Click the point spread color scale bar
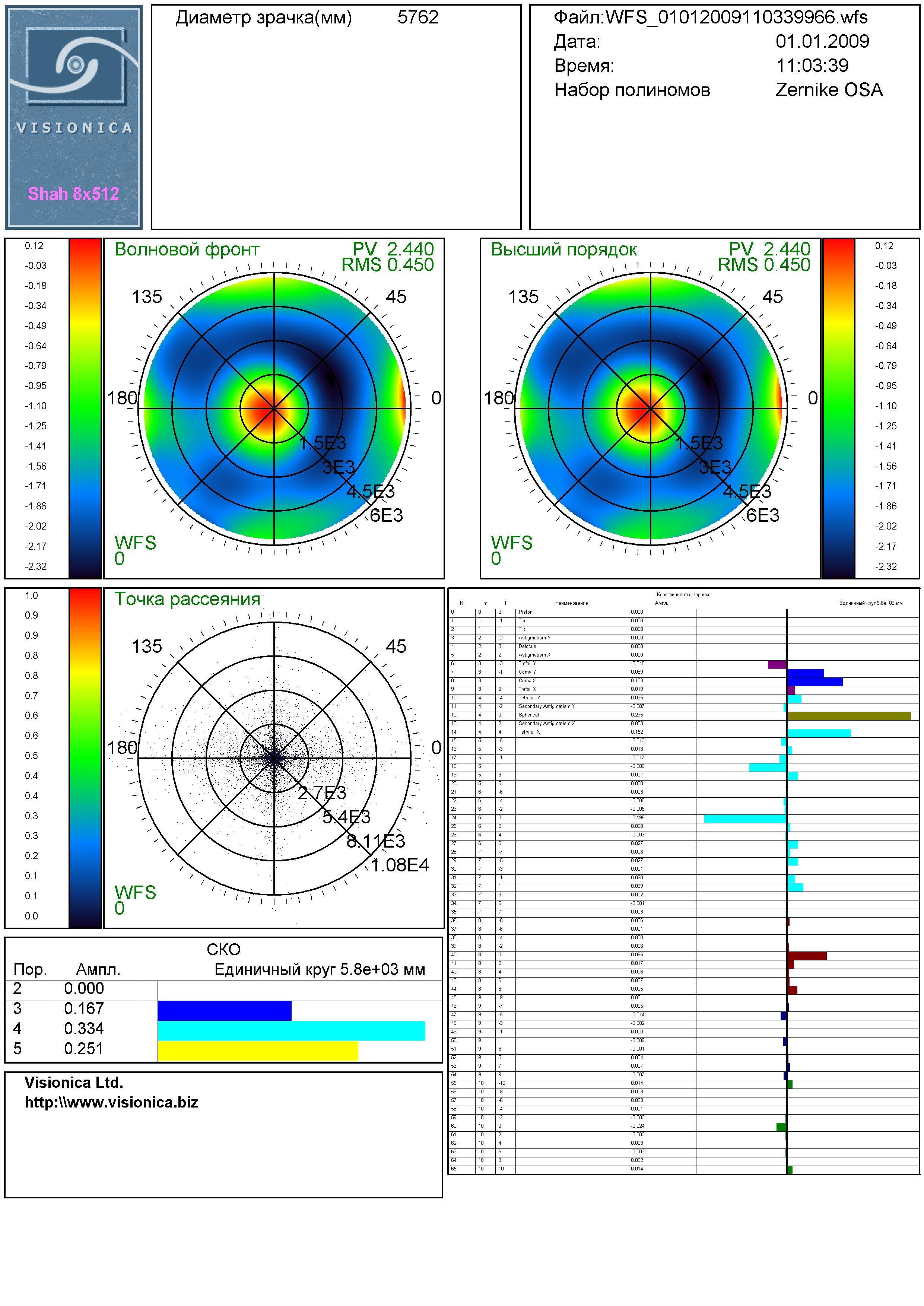The image size is (924, 1306). click(x=85, y=757)
